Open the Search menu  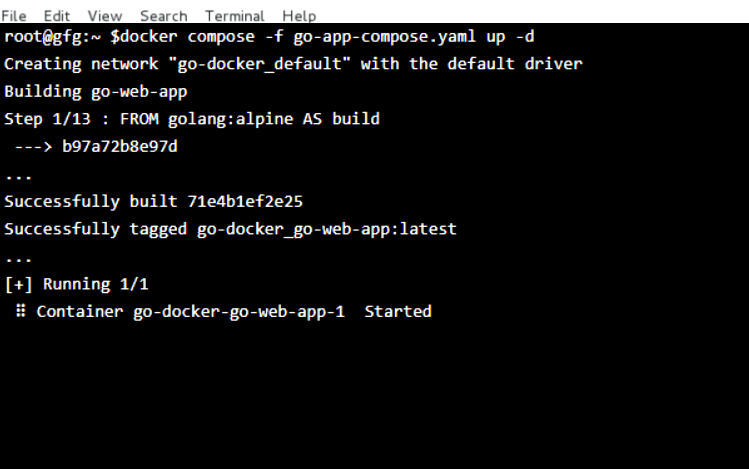(163, 16)
